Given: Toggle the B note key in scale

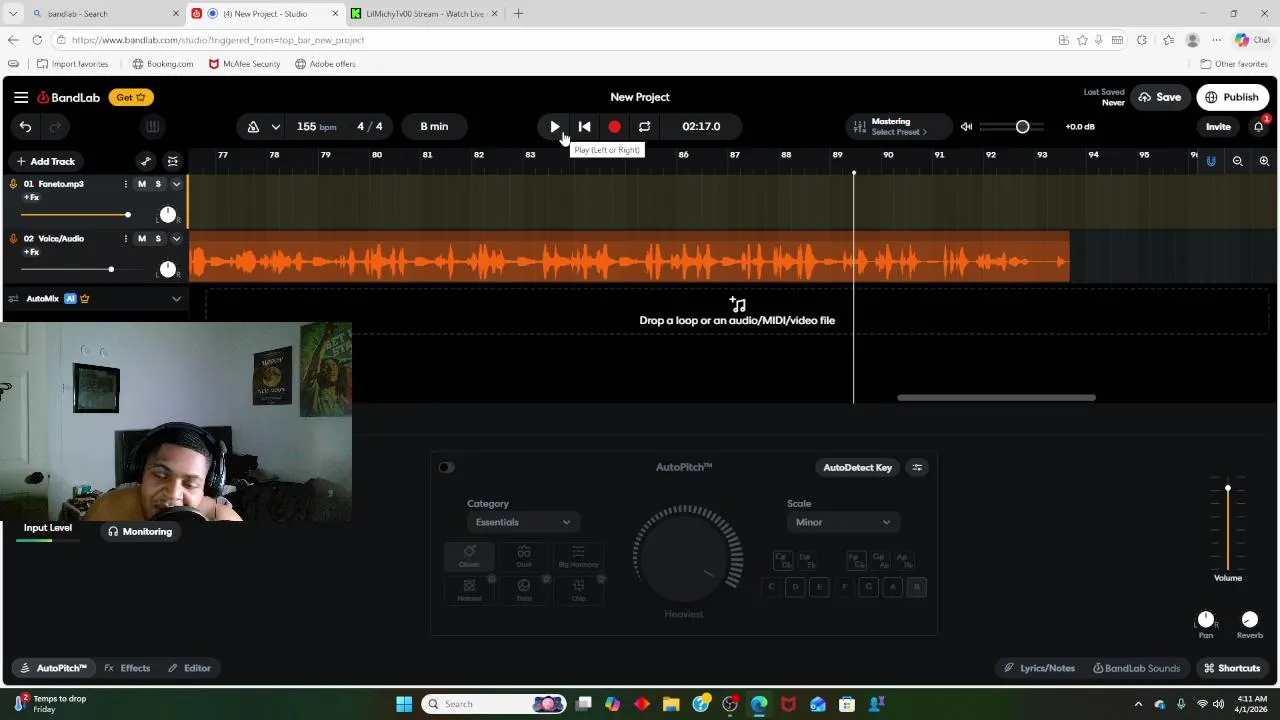Looking at the screenshot, I should coord(917,587).
